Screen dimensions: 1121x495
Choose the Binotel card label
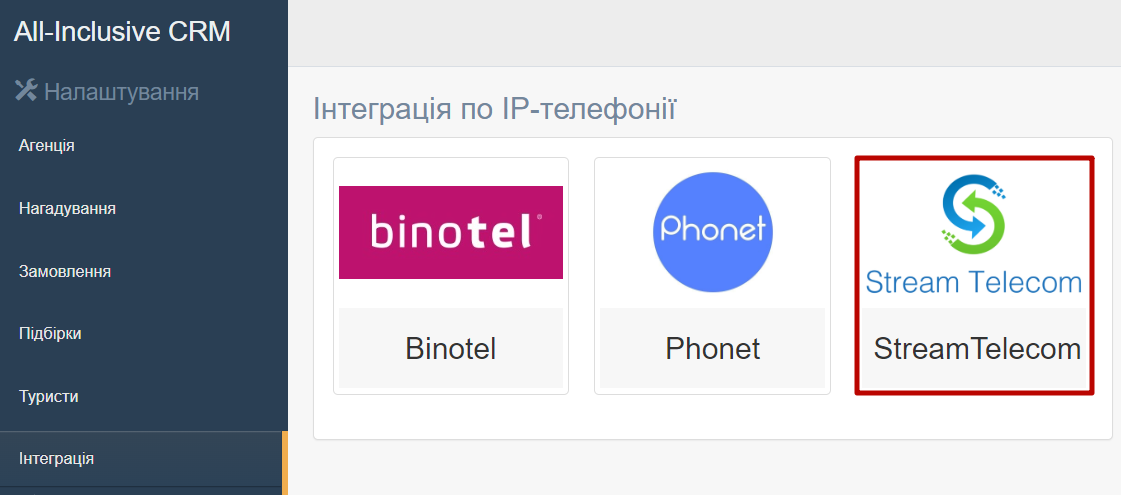(450, 348)
